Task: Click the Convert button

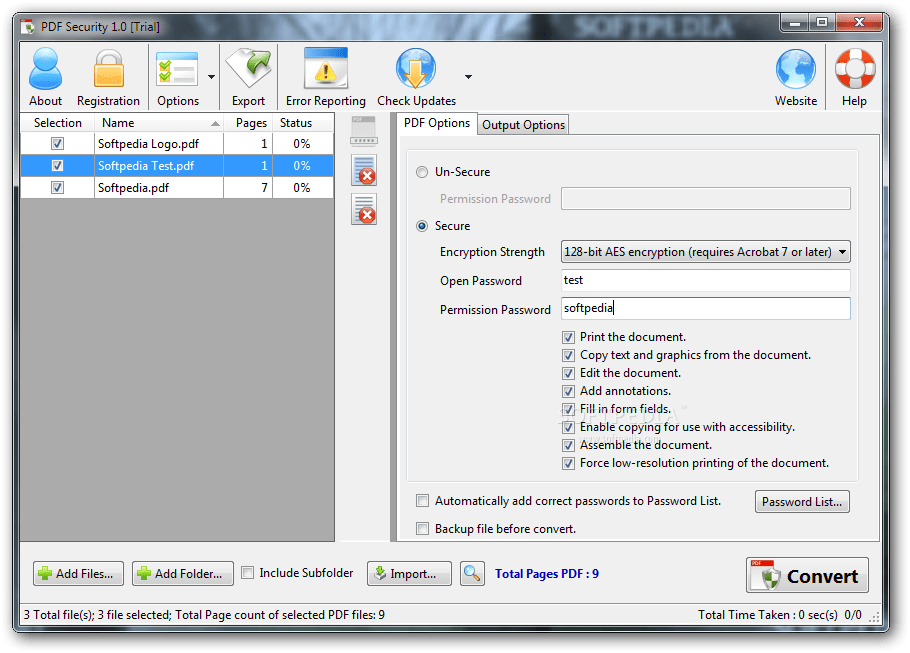Action: point(807,575)
